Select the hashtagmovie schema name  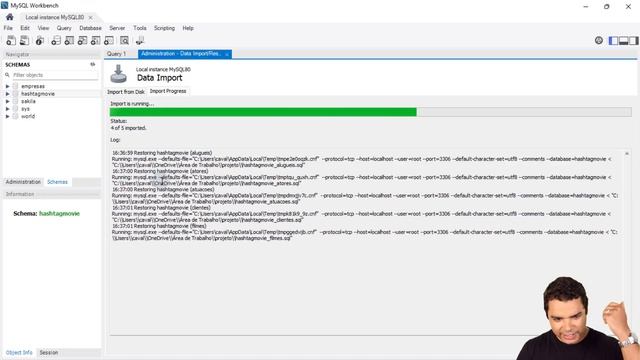click(38, 94)
